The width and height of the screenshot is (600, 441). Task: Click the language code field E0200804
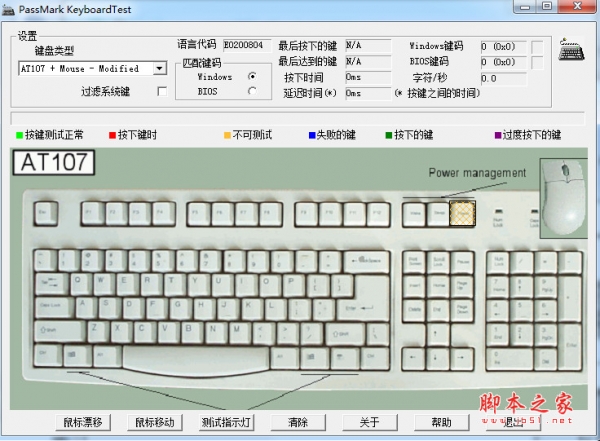[247, 45]
